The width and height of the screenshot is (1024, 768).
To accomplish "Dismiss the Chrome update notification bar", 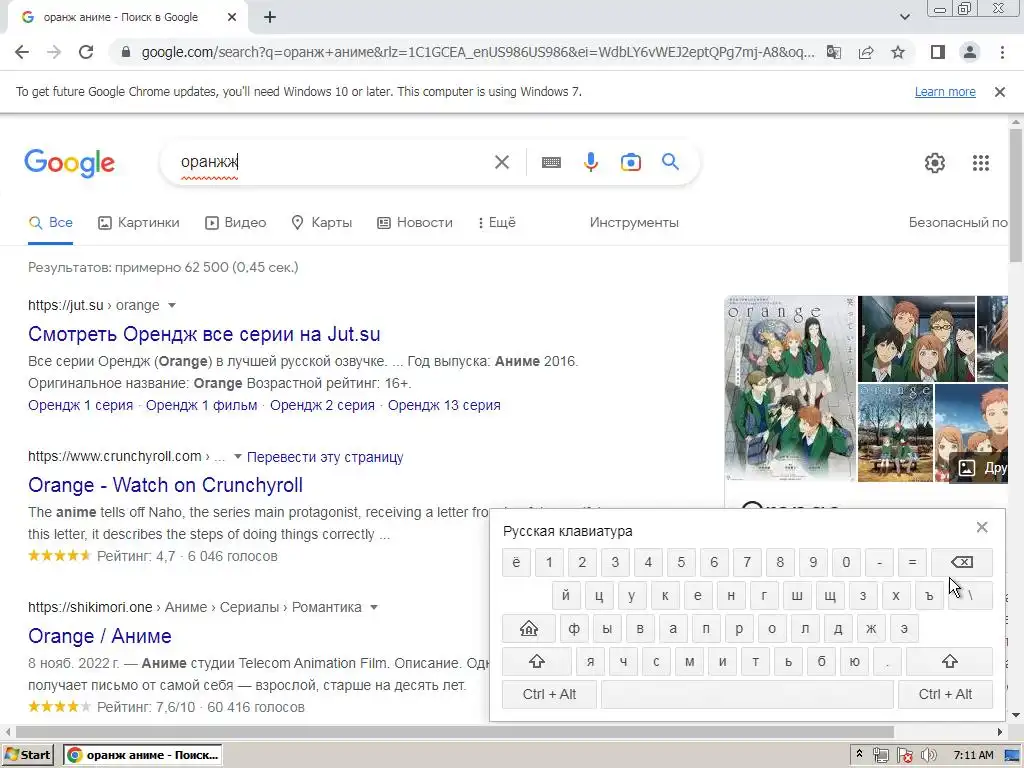I will (x=999, y=92).
